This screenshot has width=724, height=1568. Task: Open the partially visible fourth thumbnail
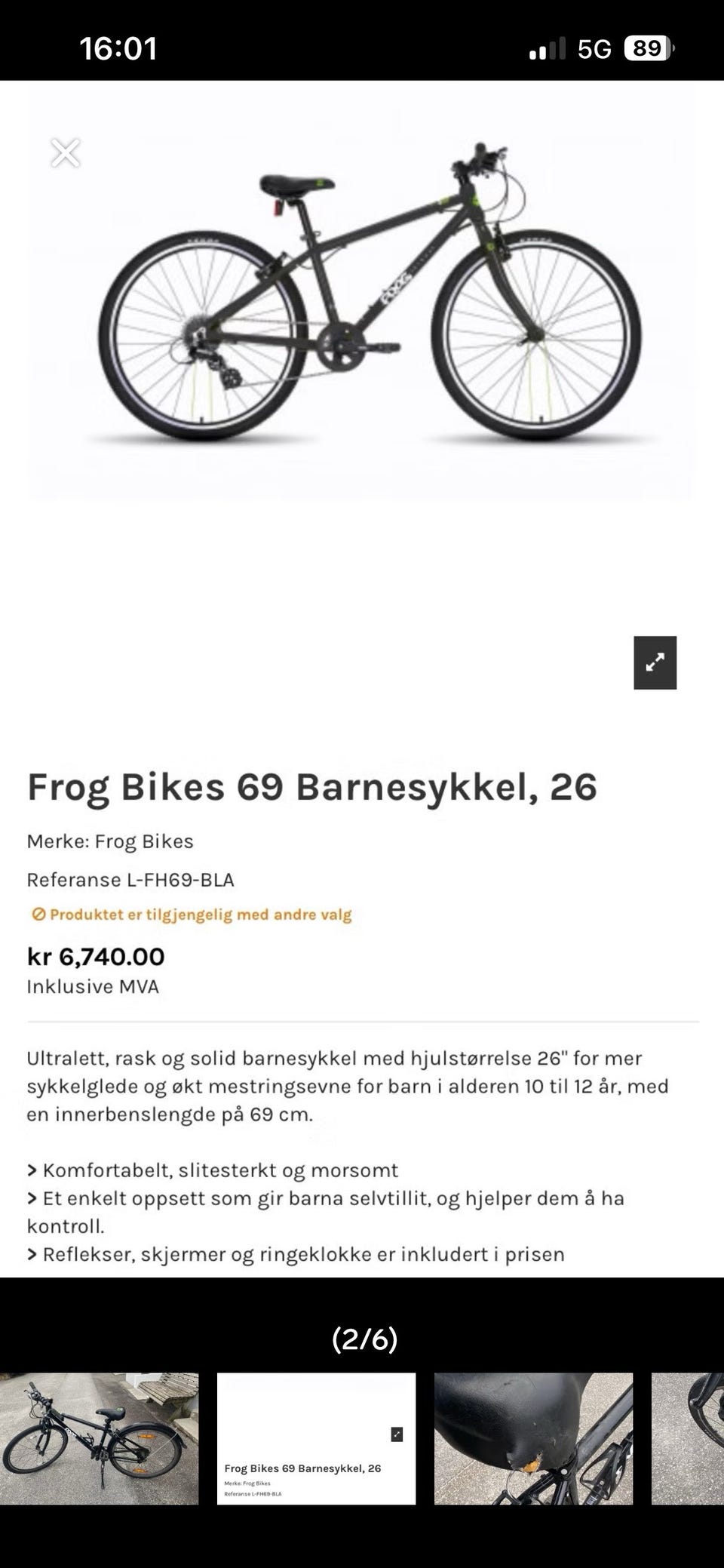click(x=688, y=1438)
